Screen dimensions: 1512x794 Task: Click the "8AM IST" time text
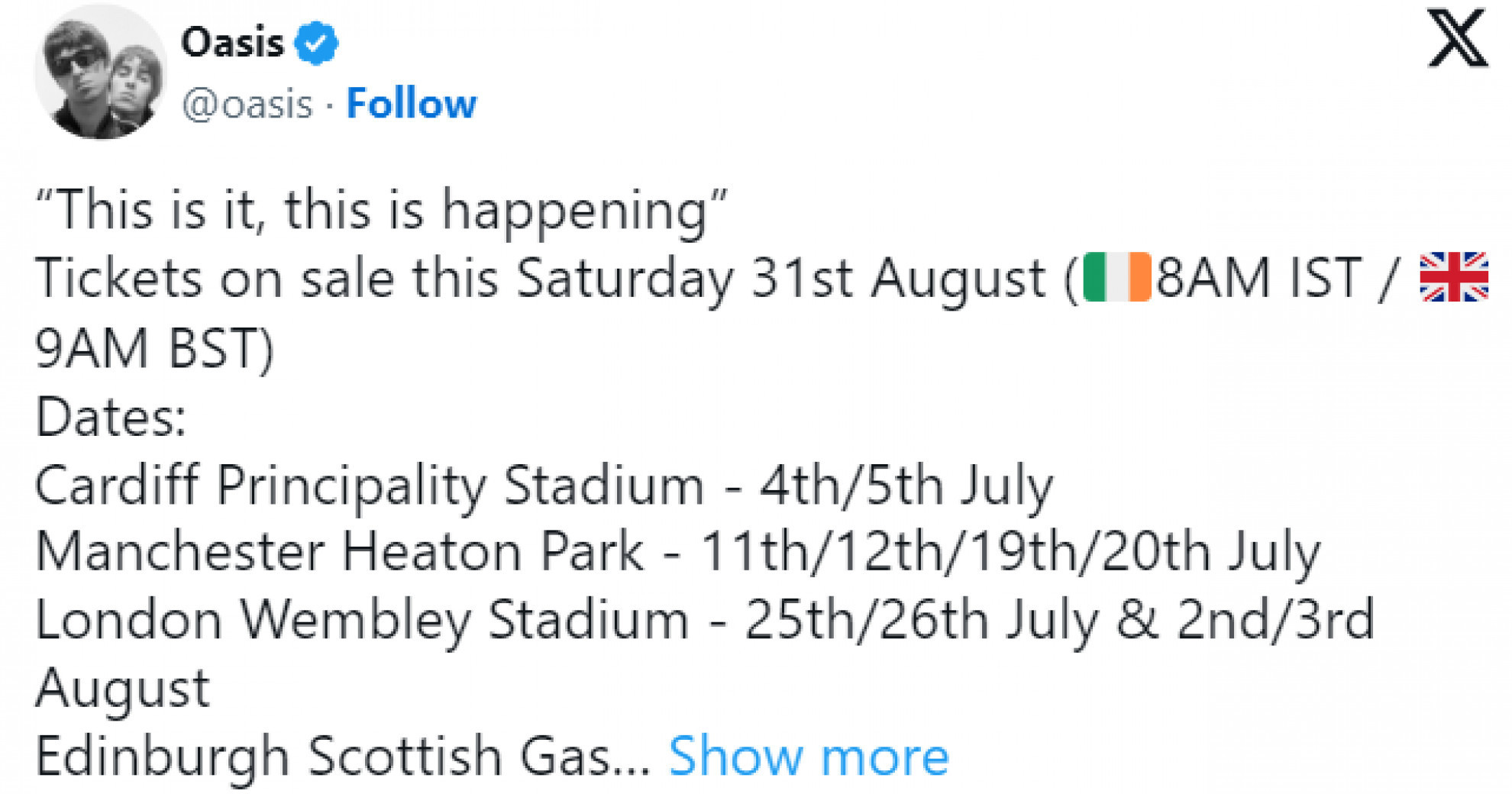(x=1258, y=279)
